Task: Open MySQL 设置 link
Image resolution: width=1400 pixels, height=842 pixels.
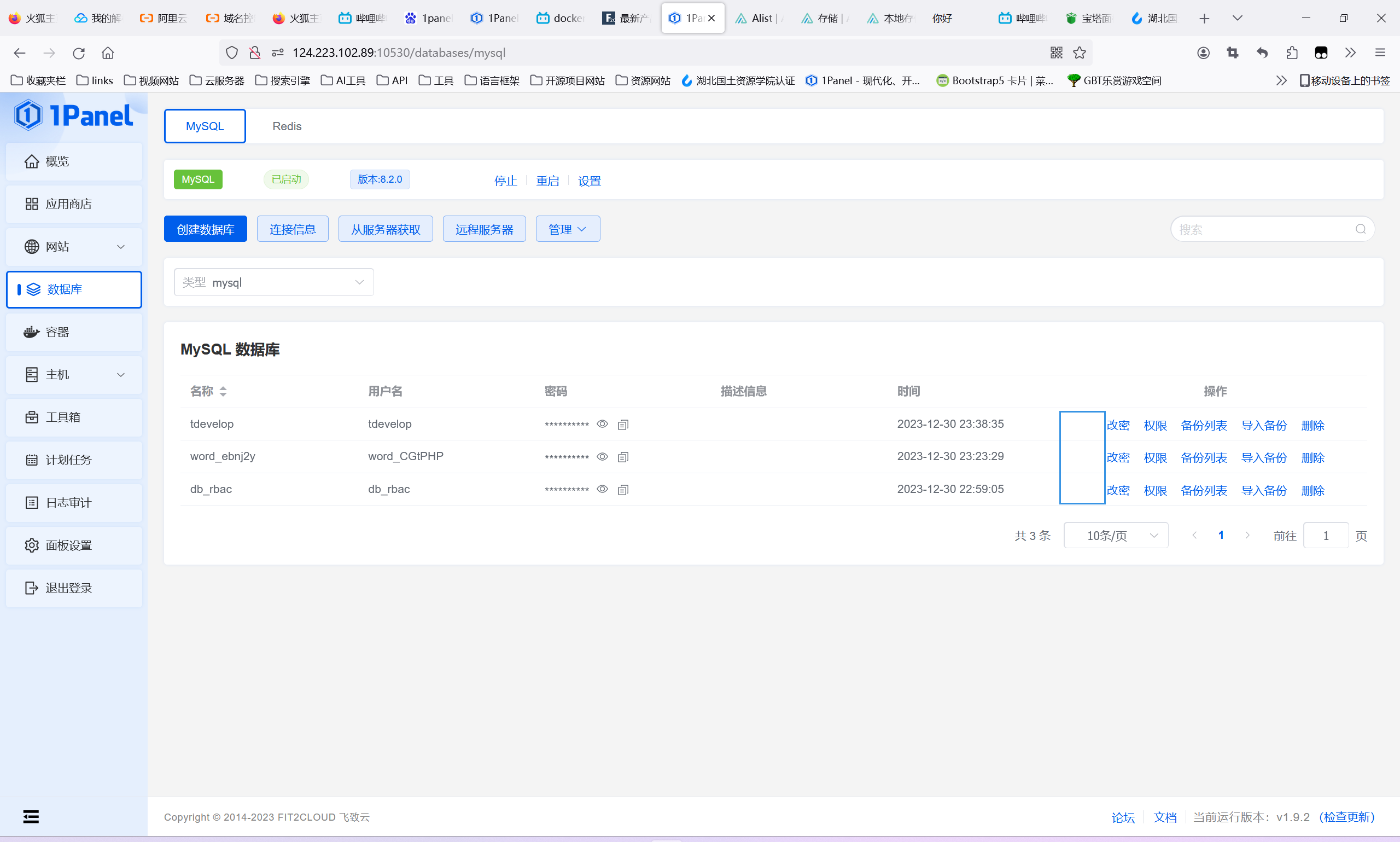Action: tap(589, 181)
